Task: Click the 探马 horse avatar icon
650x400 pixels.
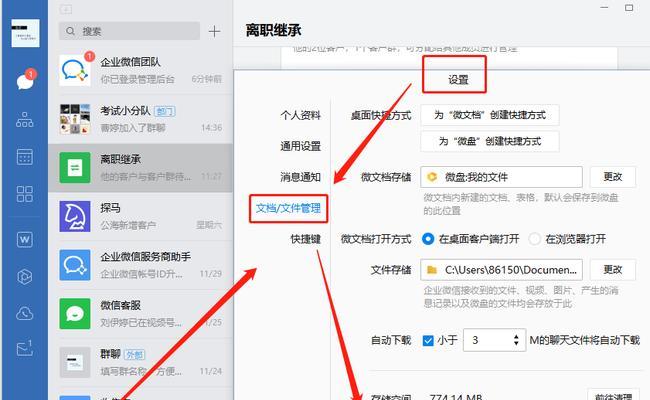Action: click(75, 216)
